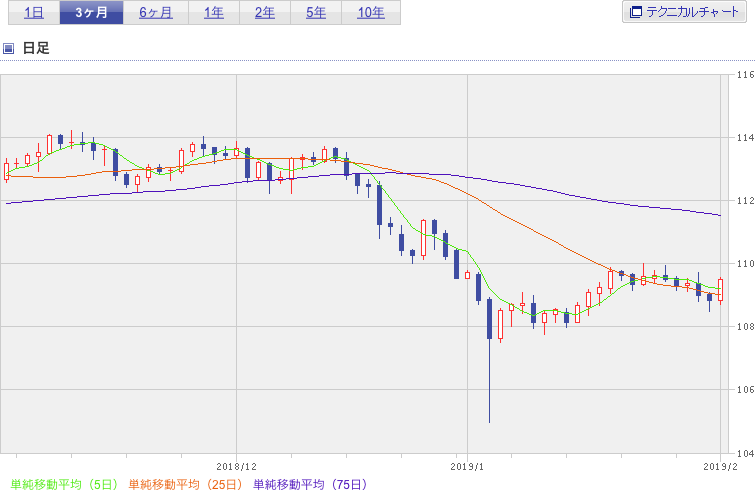
Task: Click the 単純移動平均（75日） legend label
Action: (x=310, y=484)
